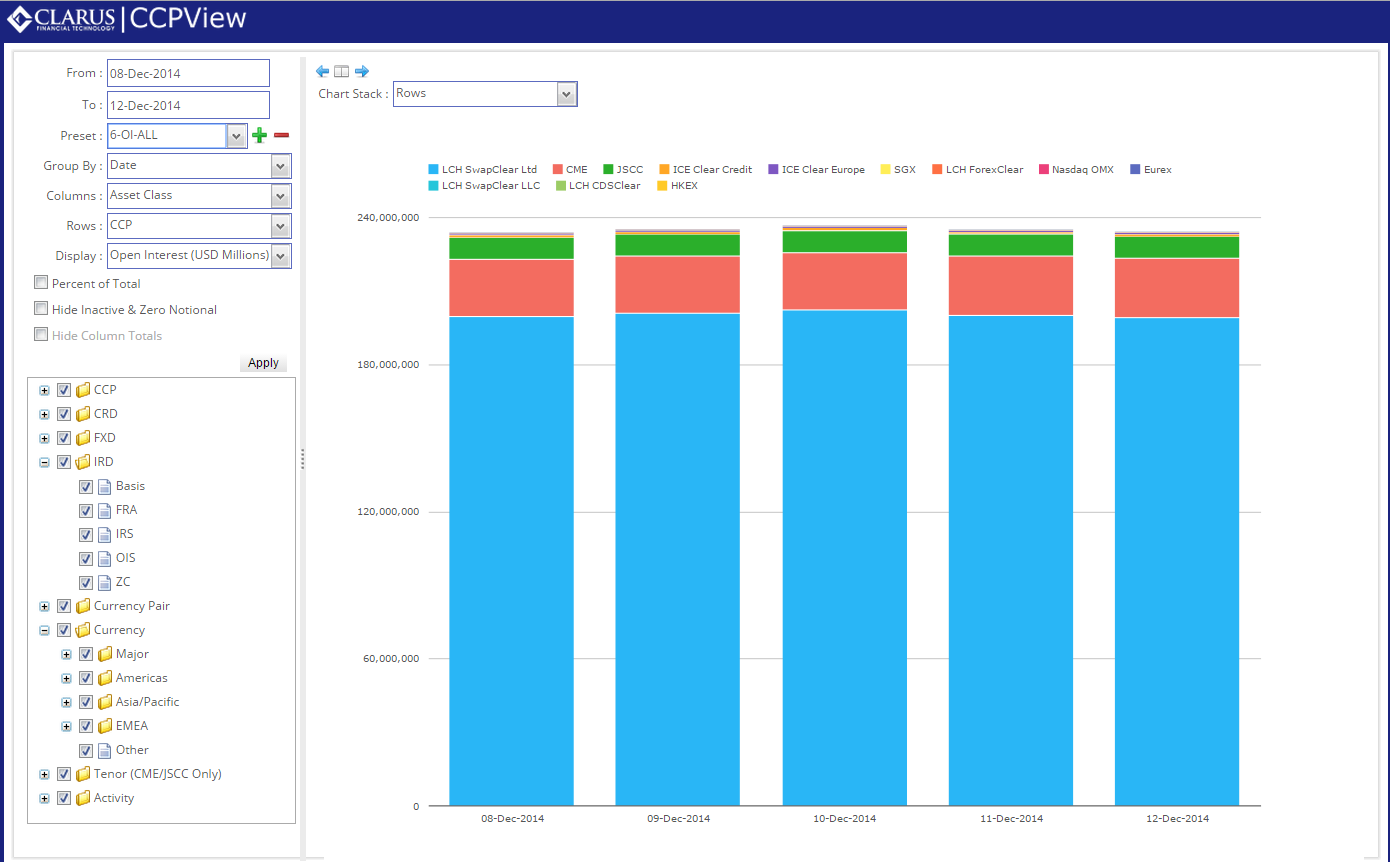Click the Tenor (CME/JSCC Only) folder icon

[x=84, y=774]
